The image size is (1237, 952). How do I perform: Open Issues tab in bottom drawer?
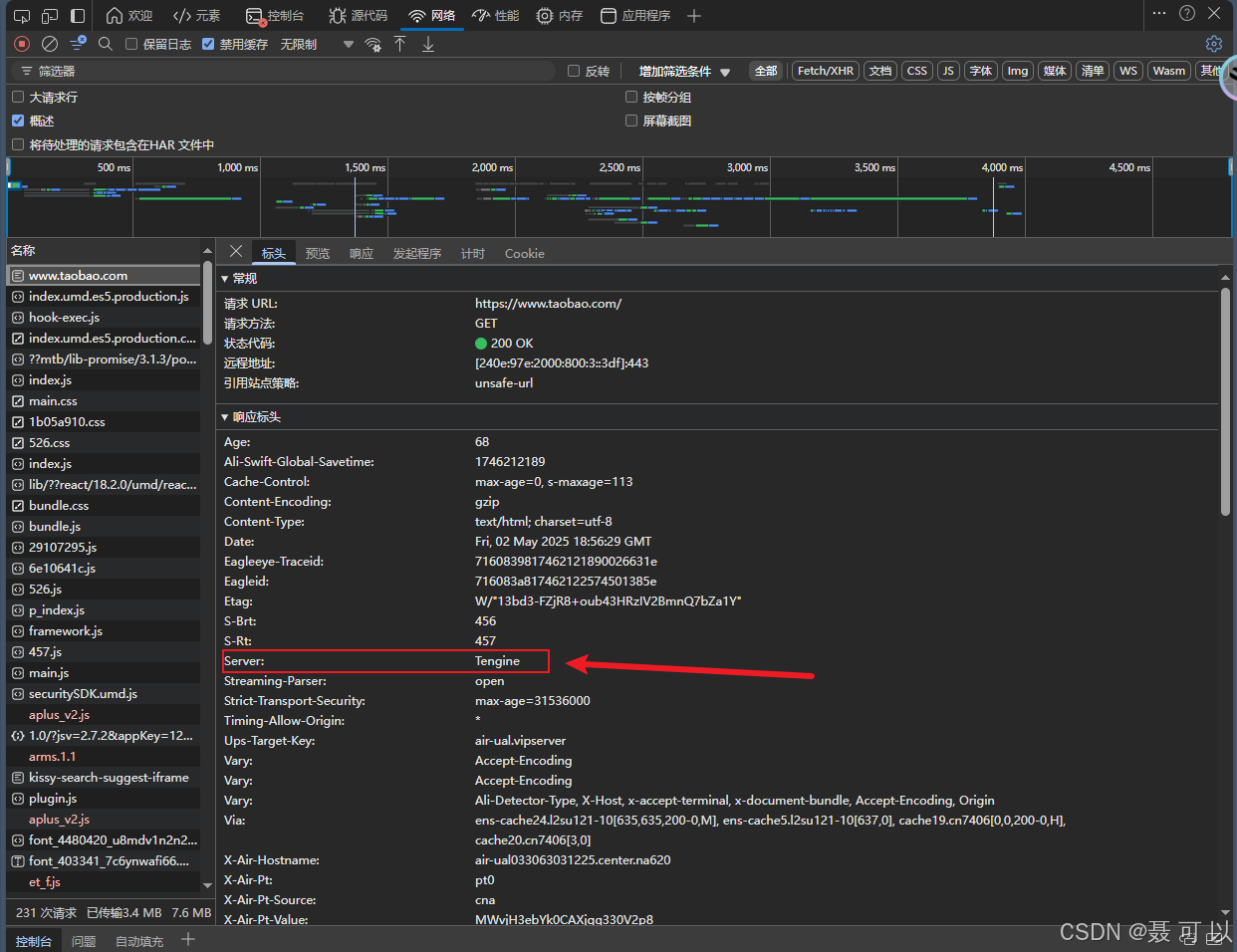[84, 941]
